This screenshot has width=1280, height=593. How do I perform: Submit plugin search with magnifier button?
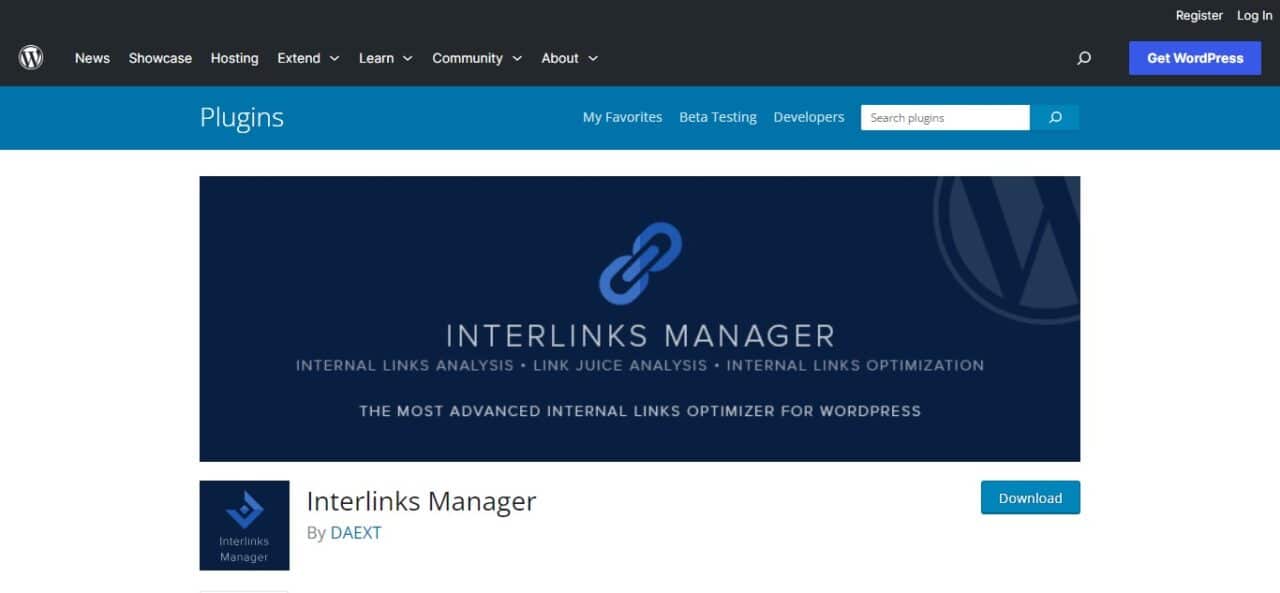pyautogui.click(x=1055, y=117)
